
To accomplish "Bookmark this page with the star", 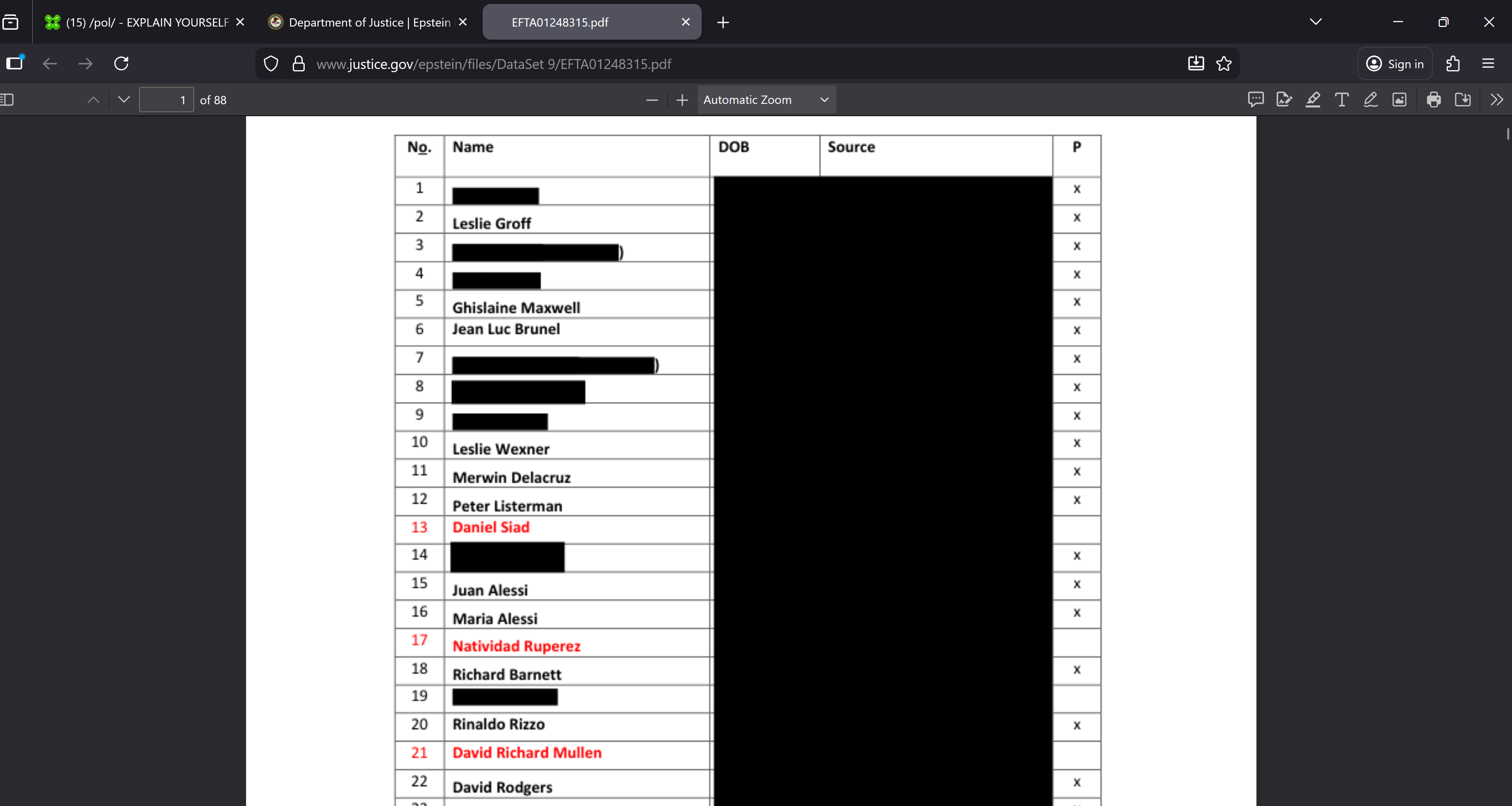I will [1224, 63].
